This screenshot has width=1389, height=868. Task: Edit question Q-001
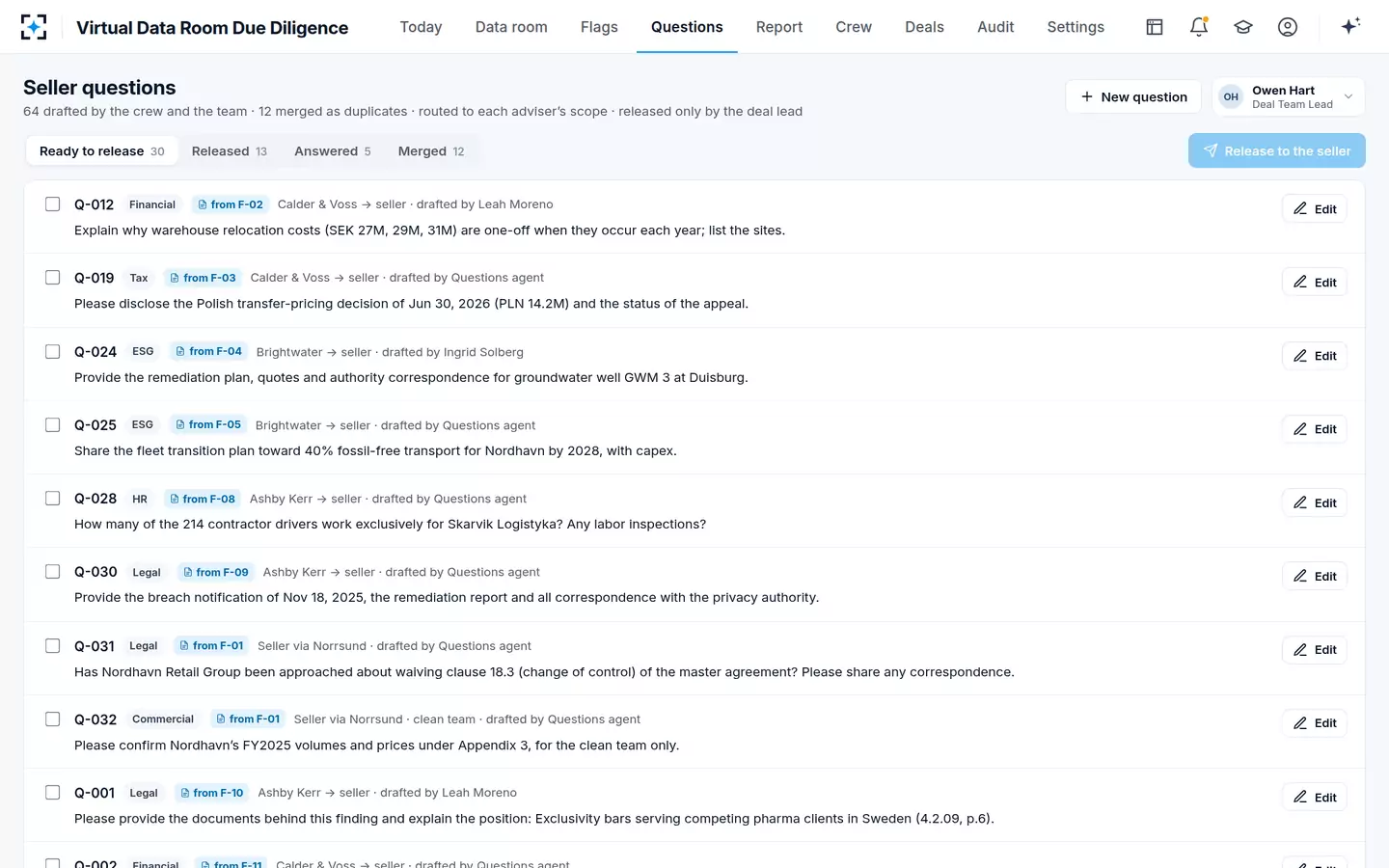point(1315,797)
